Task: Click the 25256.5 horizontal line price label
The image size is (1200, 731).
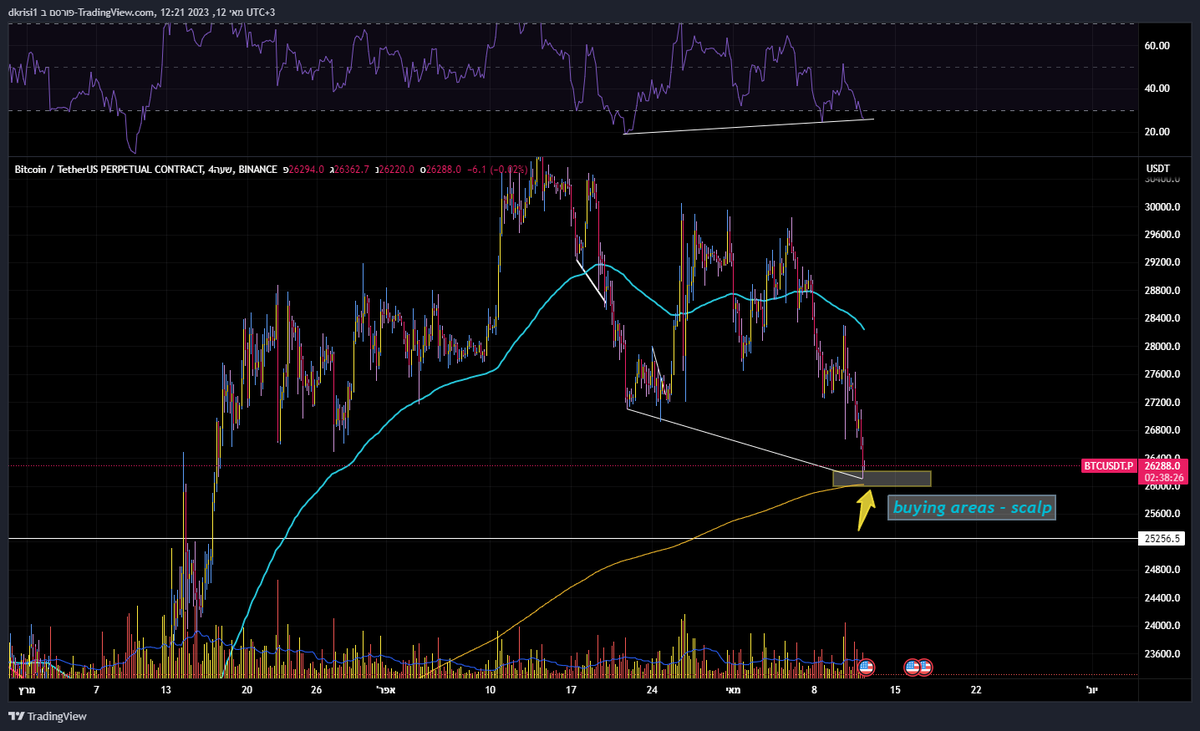Action: pyautogui.click(x=1163, y=538)
